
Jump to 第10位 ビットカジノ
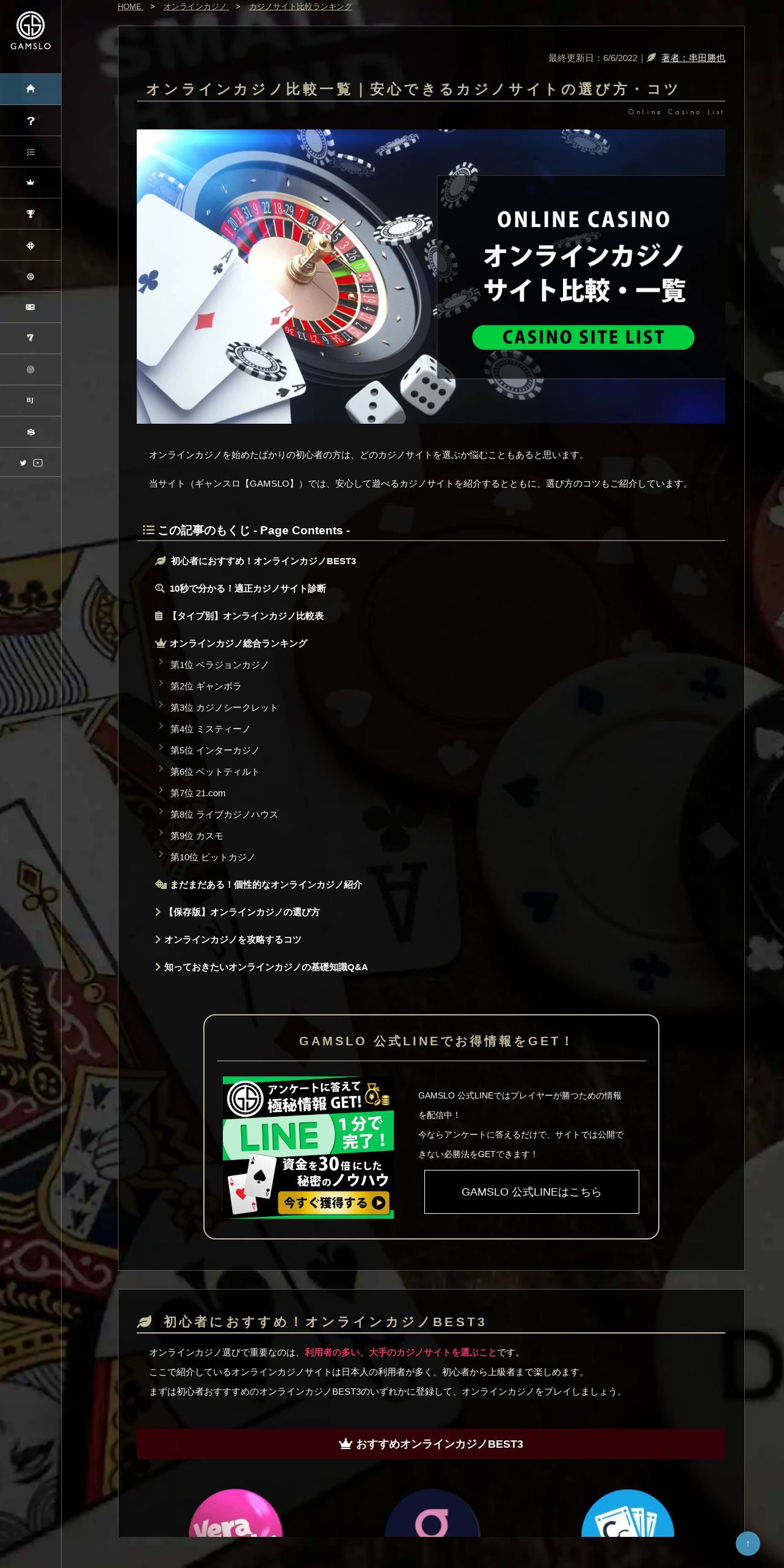[x=212, y=857]
